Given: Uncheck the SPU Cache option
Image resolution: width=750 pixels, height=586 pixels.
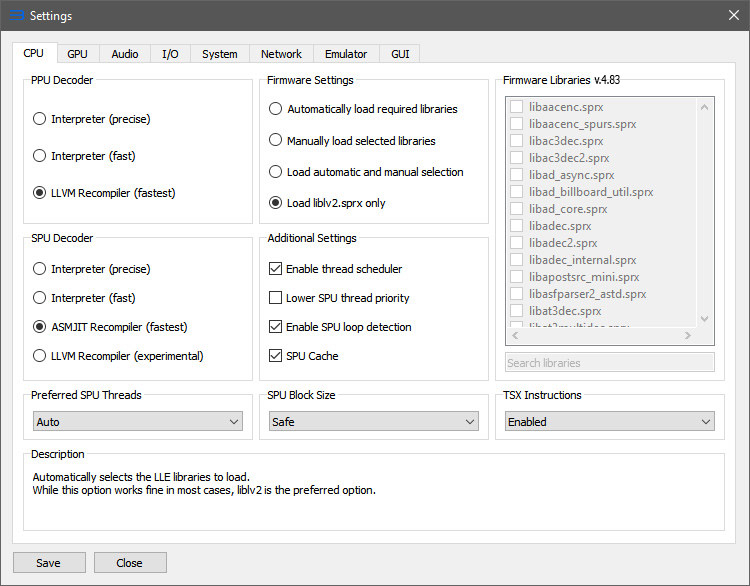Looking at the screenshot, I should click(x=304, y=356).
